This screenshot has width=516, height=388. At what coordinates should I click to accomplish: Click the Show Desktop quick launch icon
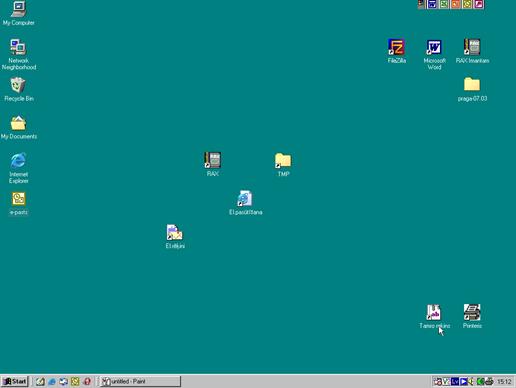point(63,382)
